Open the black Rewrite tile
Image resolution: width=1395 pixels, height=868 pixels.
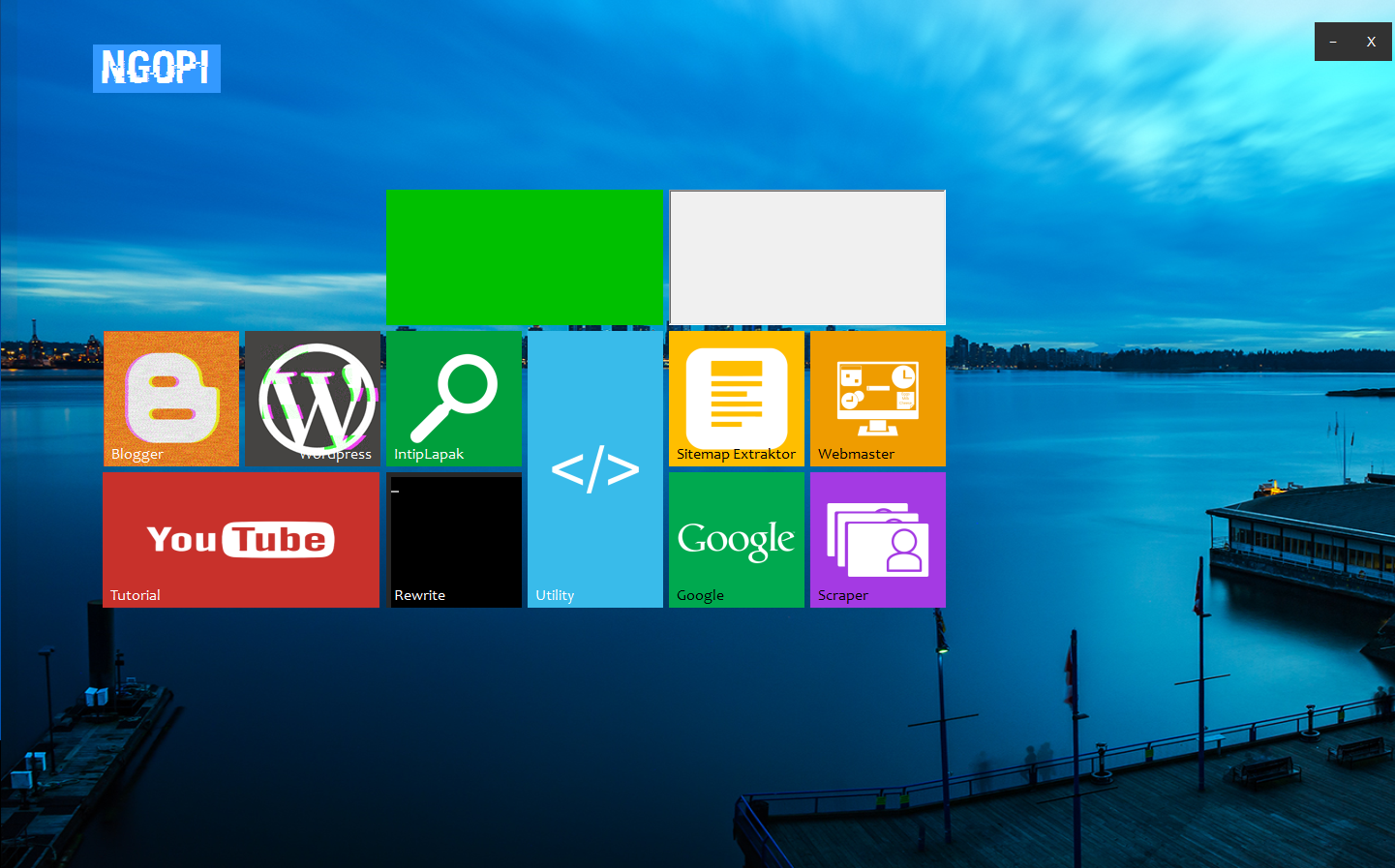coord(454,537)
